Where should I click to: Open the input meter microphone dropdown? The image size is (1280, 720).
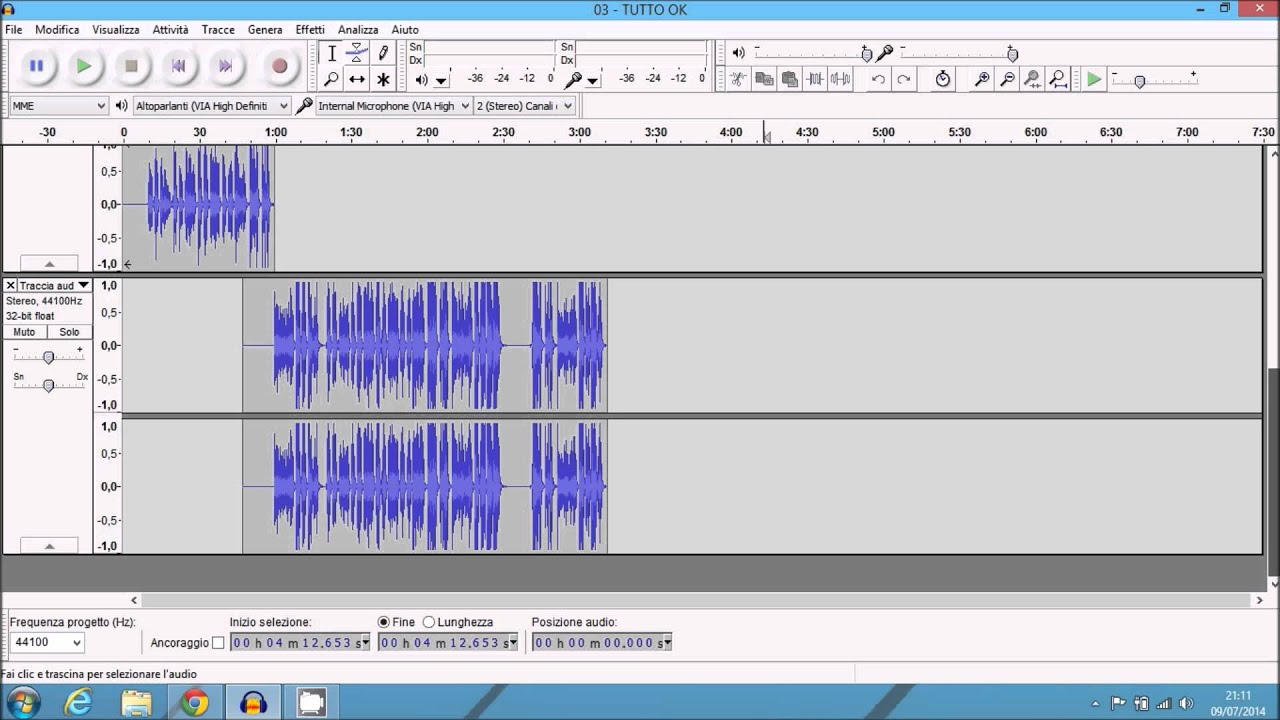592,80
